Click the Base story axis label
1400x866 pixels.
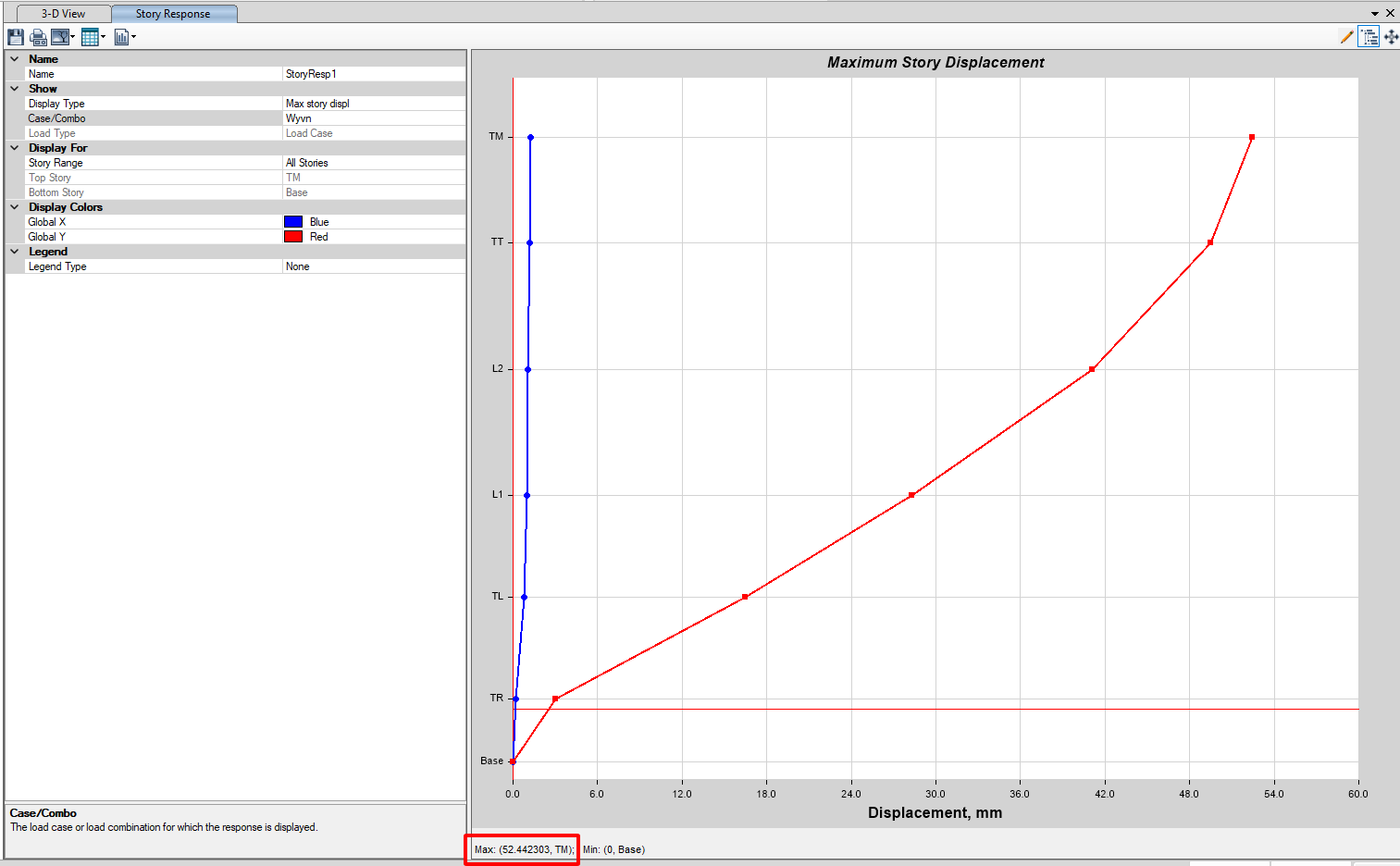(x=491, y=761)
